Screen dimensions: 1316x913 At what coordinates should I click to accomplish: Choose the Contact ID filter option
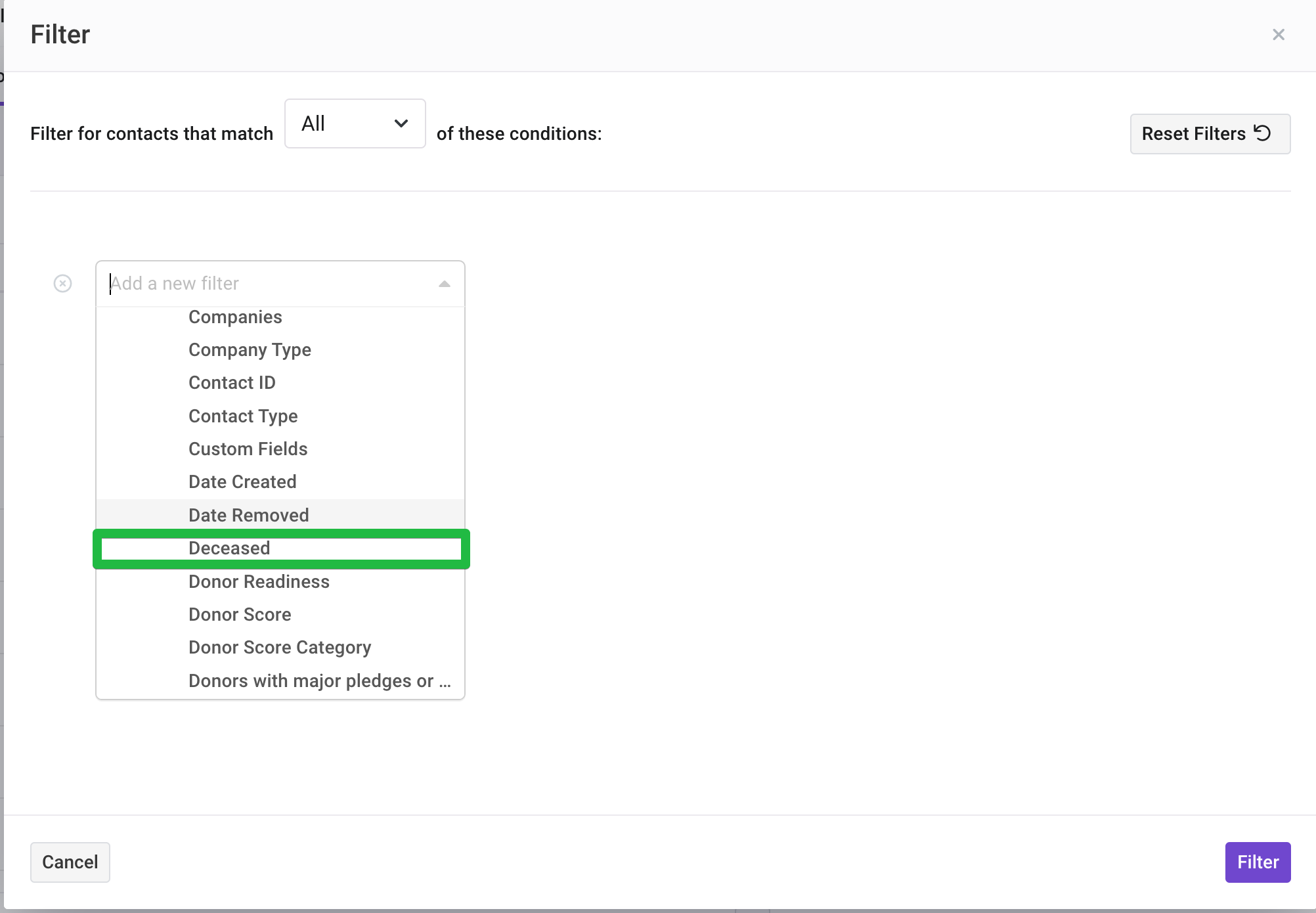pos(280,383)
